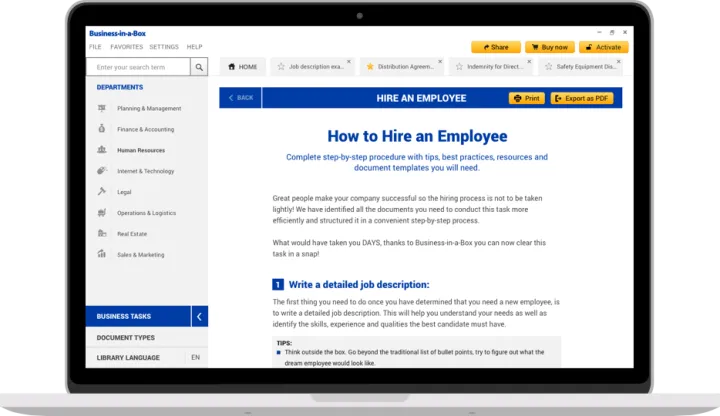The image size is (720, 416).
Task: Click the search term input field
Action: point(138,67)
